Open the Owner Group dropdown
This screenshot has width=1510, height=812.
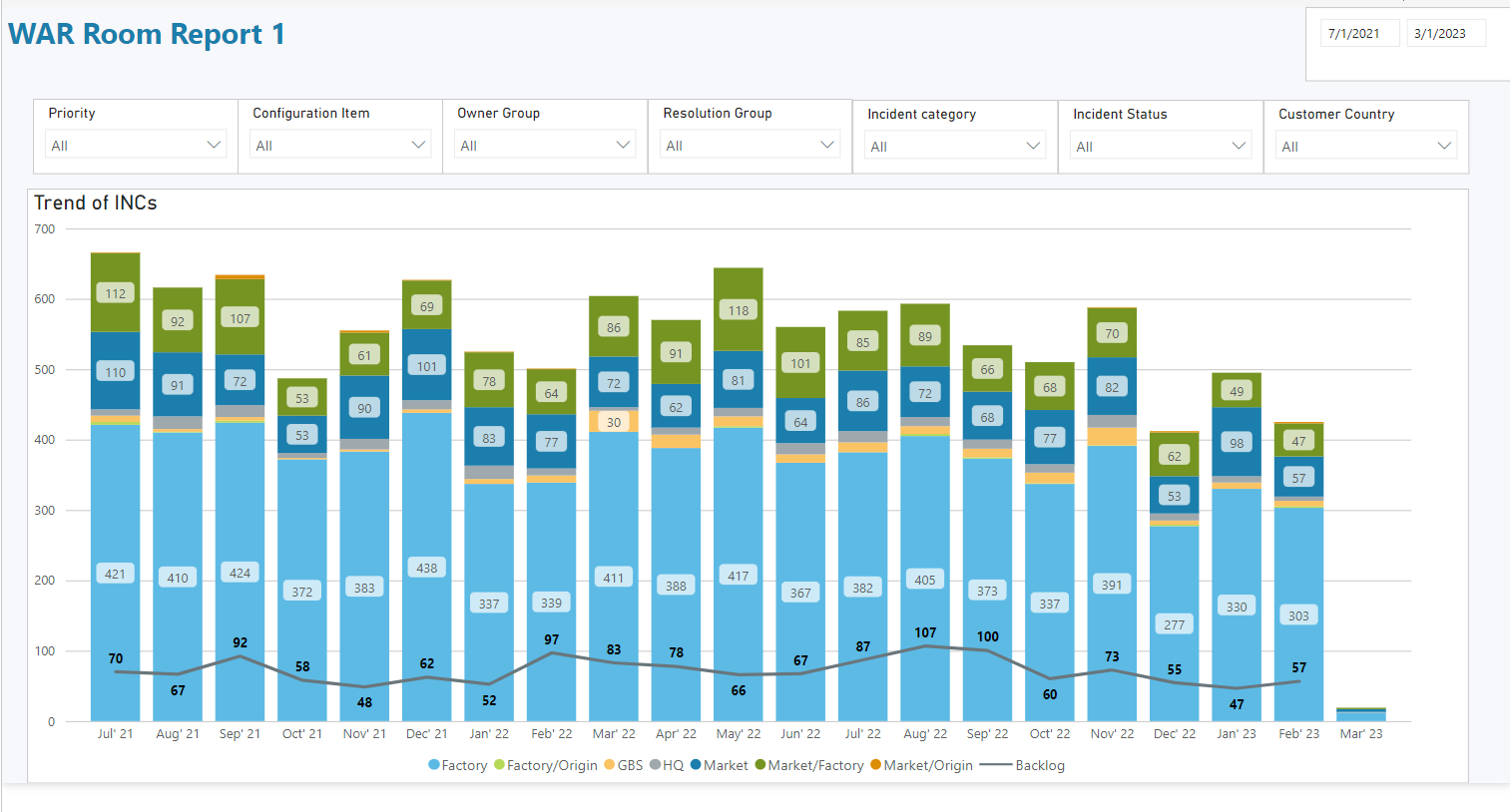545,145
